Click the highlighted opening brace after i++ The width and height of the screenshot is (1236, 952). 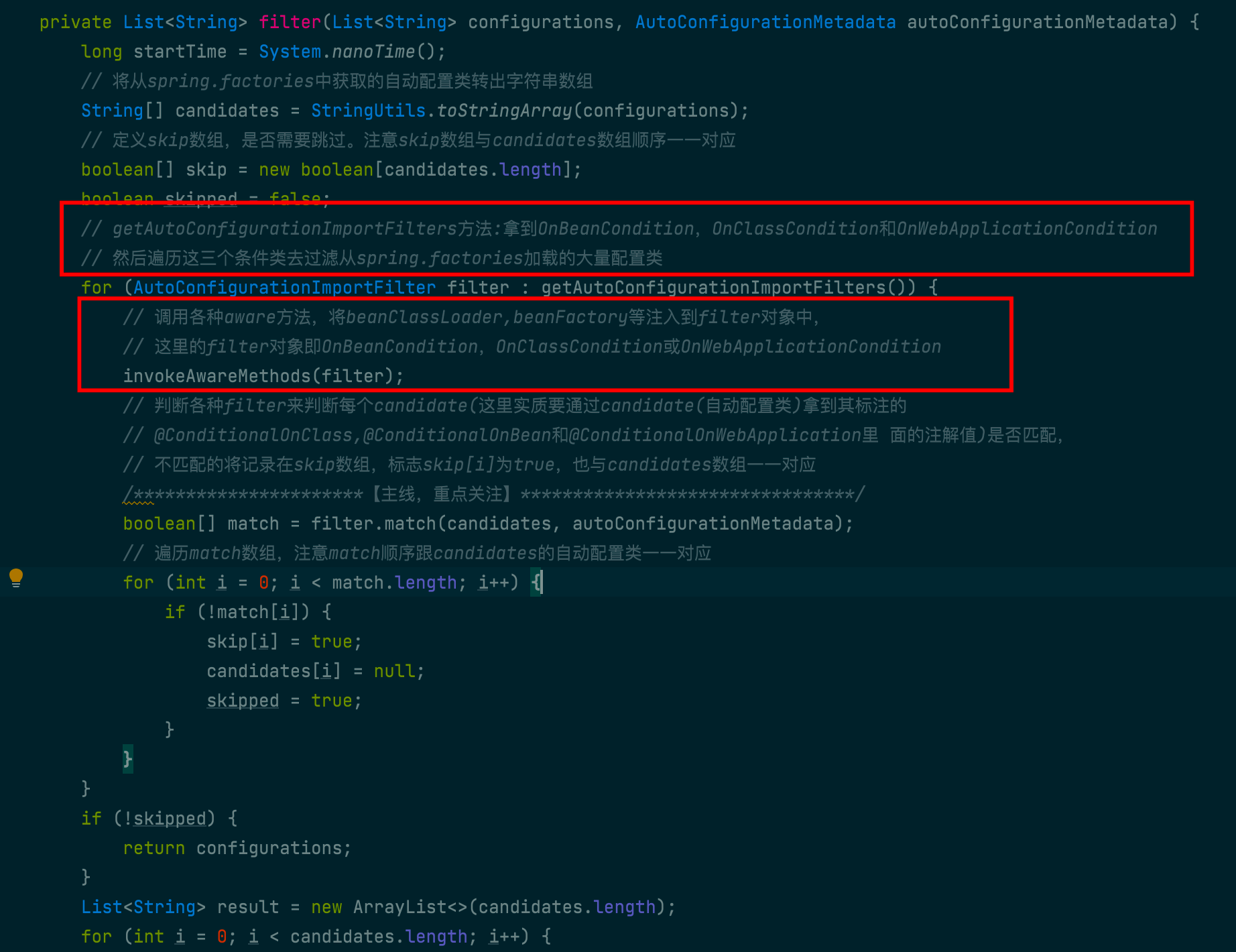point(536,583)
